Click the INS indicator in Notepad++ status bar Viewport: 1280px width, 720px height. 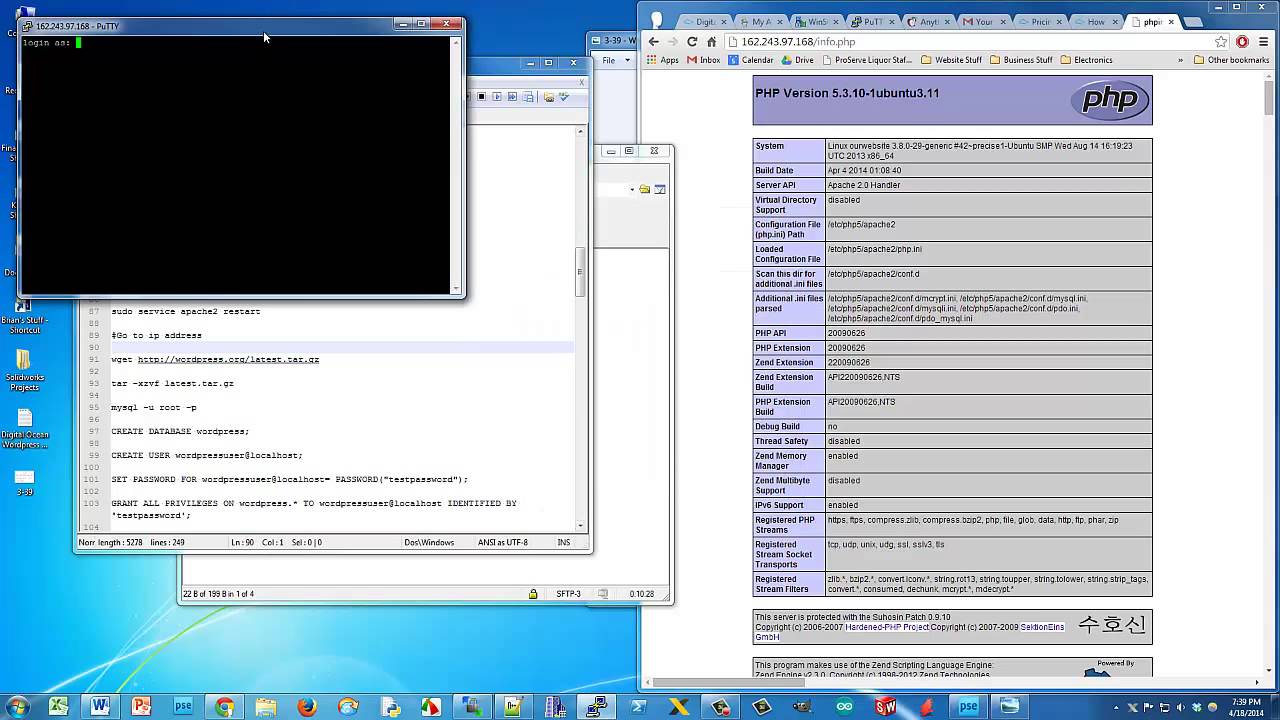[x=564, y=542]
